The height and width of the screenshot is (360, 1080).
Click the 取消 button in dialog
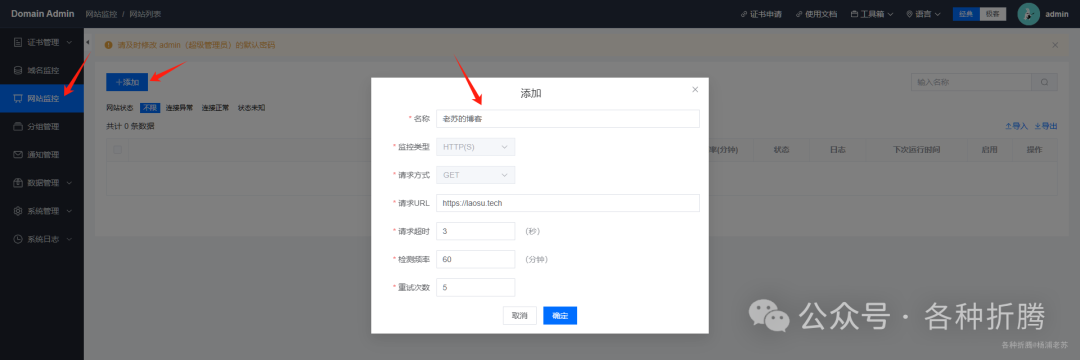(519, 315)
